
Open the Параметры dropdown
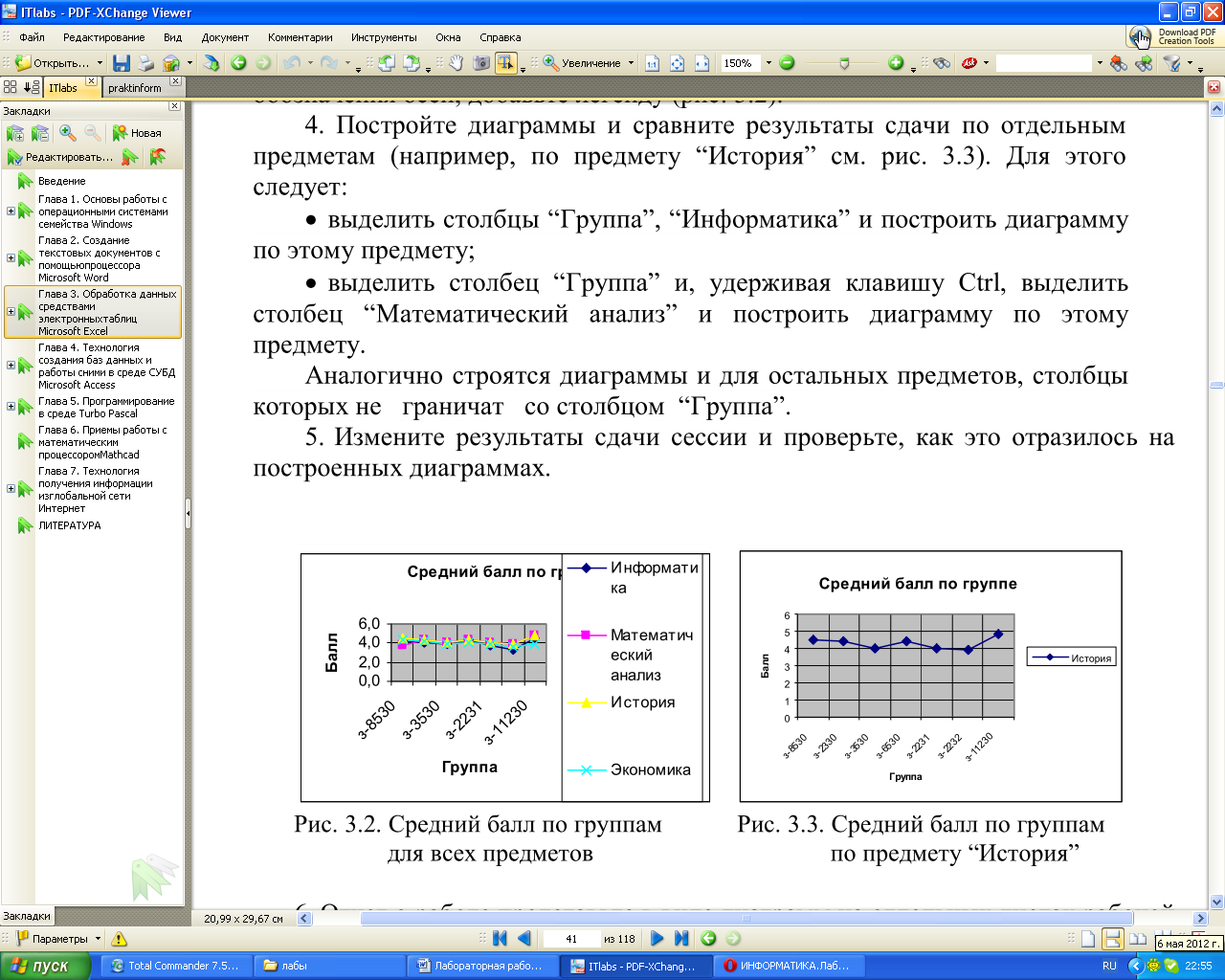(x=98, y=939)
